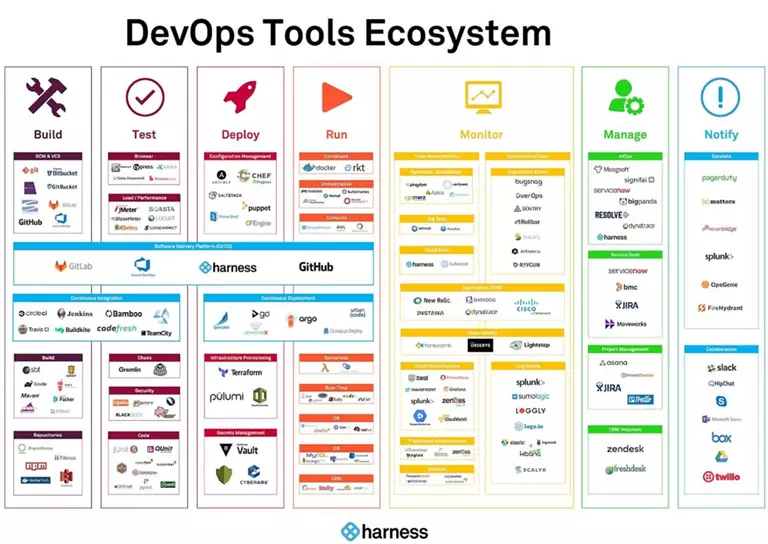Click the Manage user gear icon

(625, 97)
